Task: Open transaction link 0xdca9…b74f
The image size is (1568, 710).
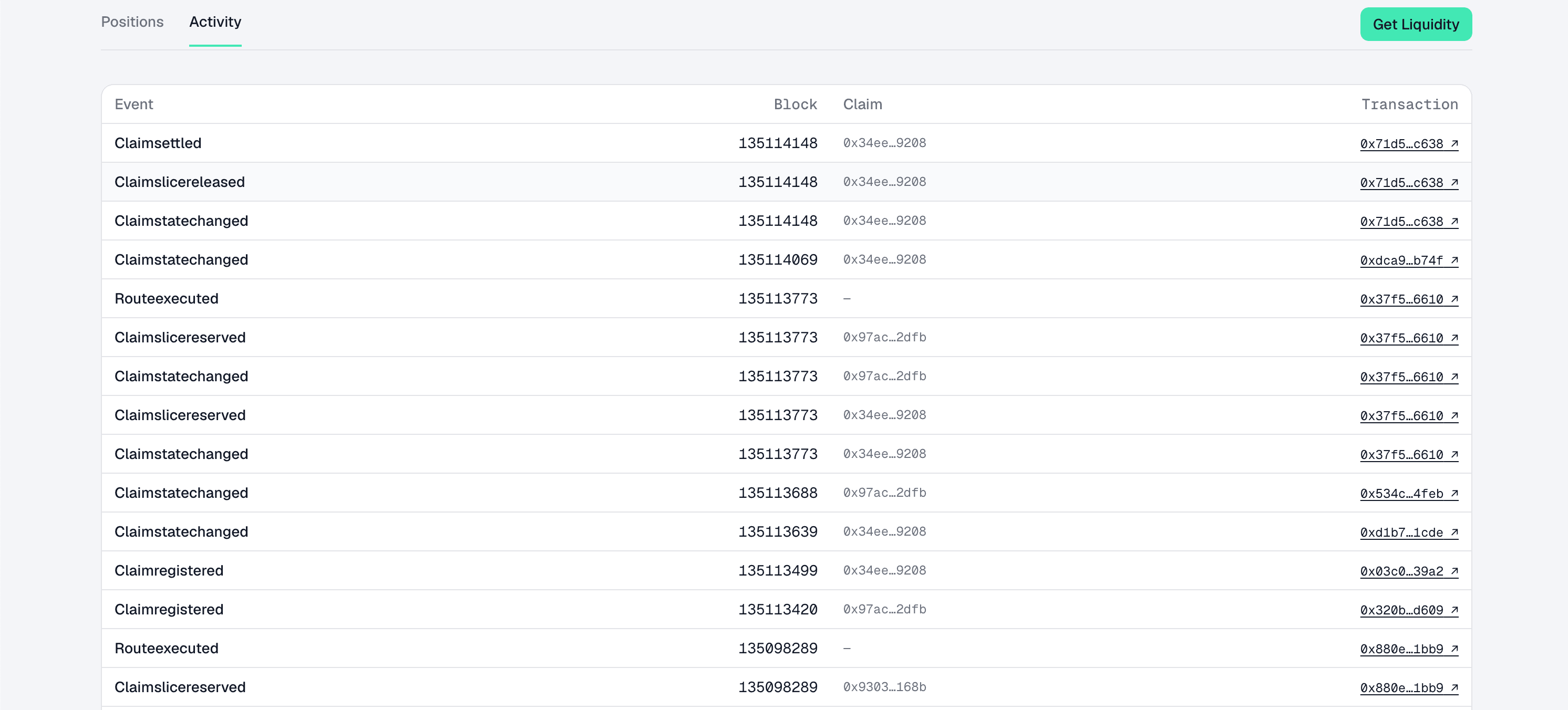Action: click(x=1409, y=260)
